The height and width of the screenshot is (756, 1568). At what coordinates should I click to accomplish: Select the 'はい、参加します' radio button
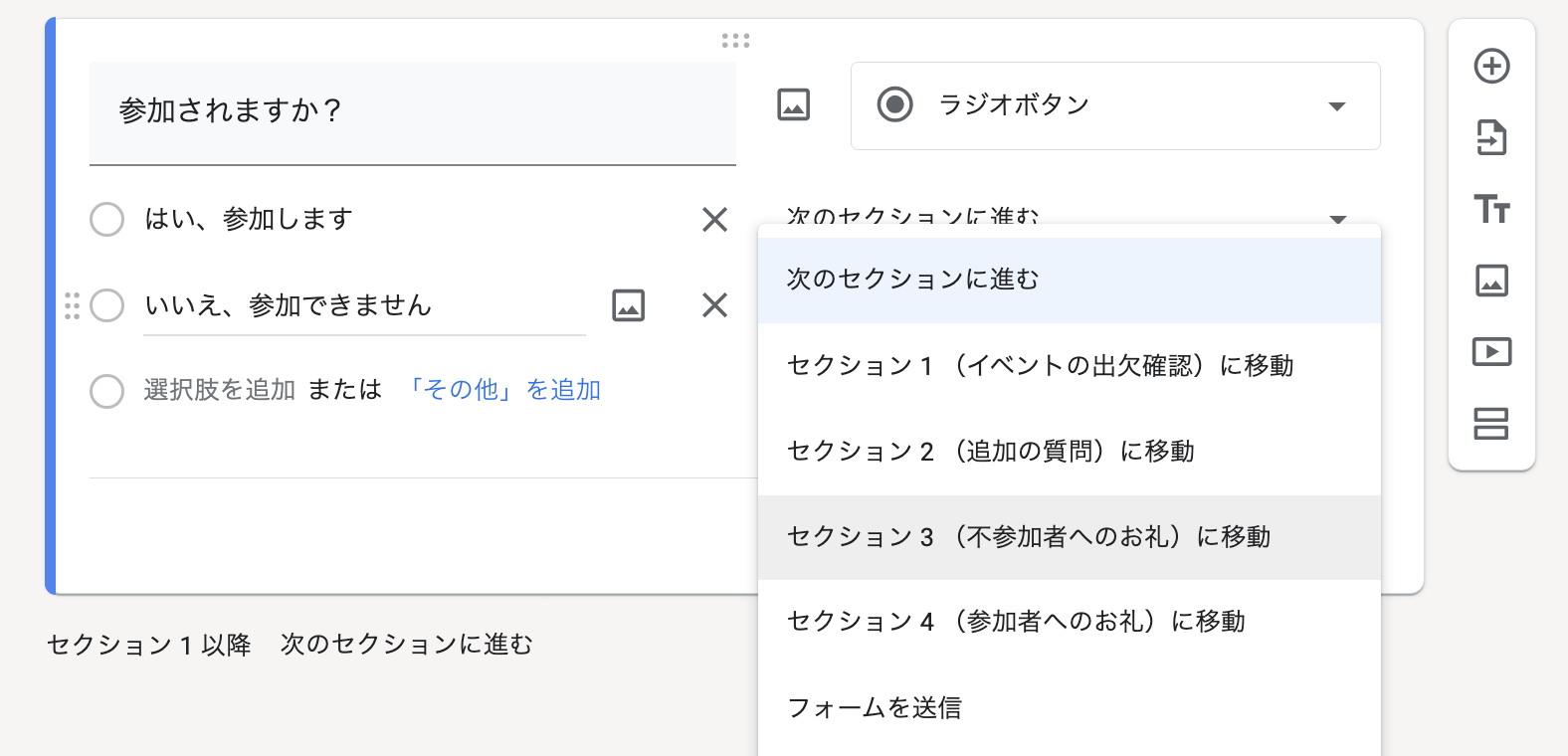(106, 219)
